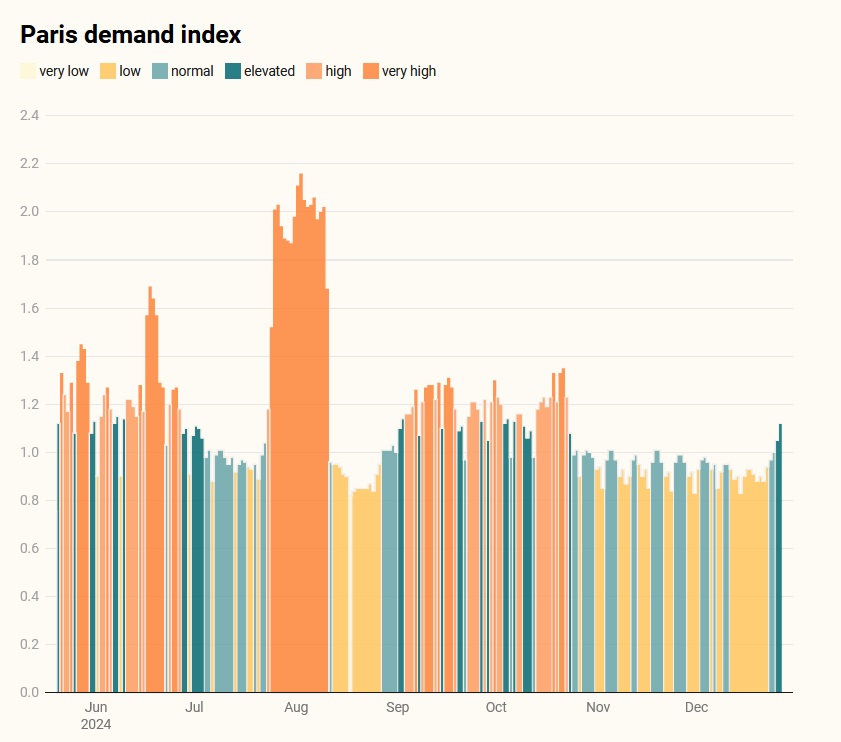Click the 0.0 y-axis label

[x=29, y=692]
